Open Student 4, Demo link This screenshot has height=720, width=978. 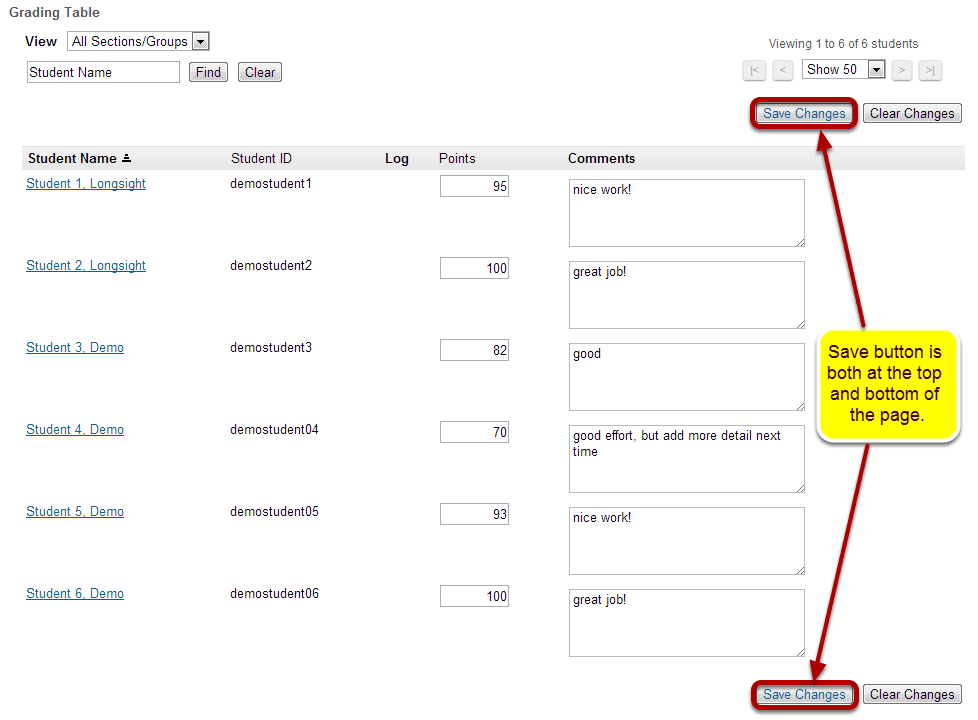point(75,429)
